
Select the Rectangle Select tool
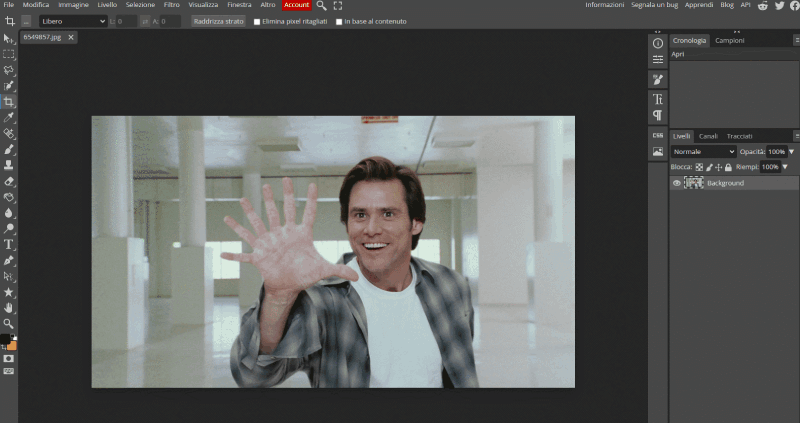tap(9, 54)
